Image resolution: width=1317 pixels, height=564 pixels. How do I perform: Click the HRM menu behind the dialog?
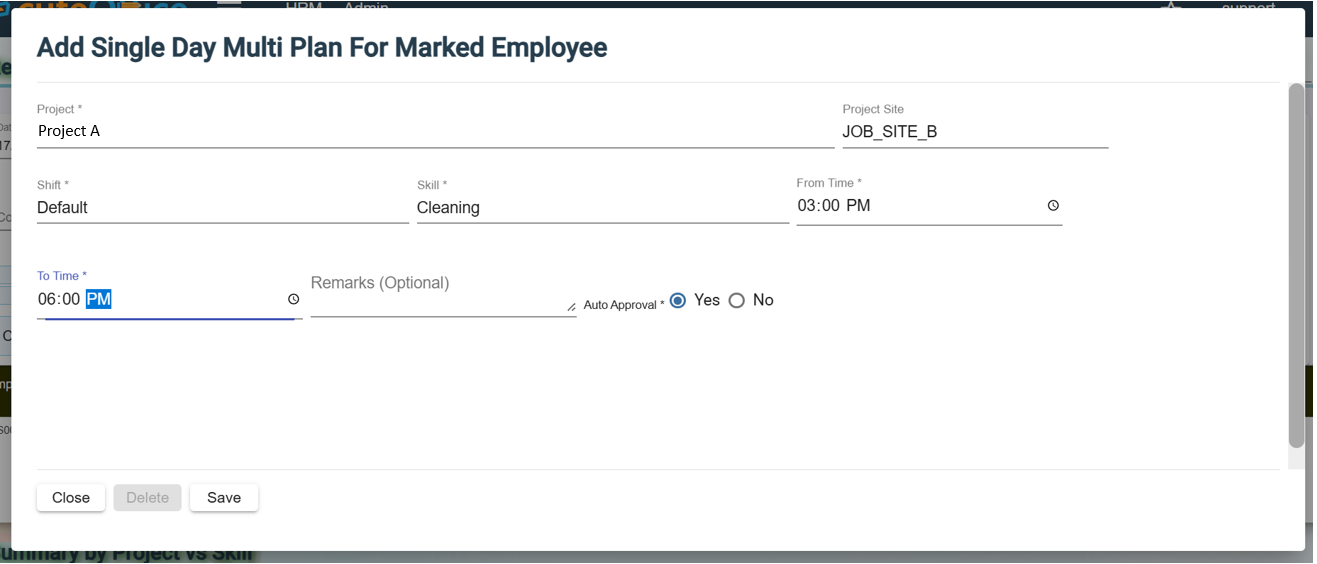(x=302, y=5)
